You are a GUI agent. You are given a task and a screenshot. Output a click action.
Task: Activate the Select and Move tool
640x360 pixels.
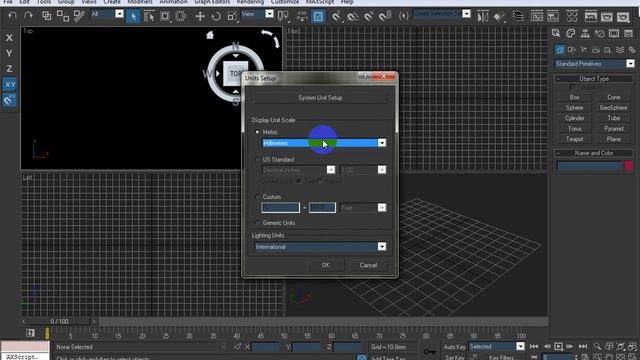tap(200, 16)
